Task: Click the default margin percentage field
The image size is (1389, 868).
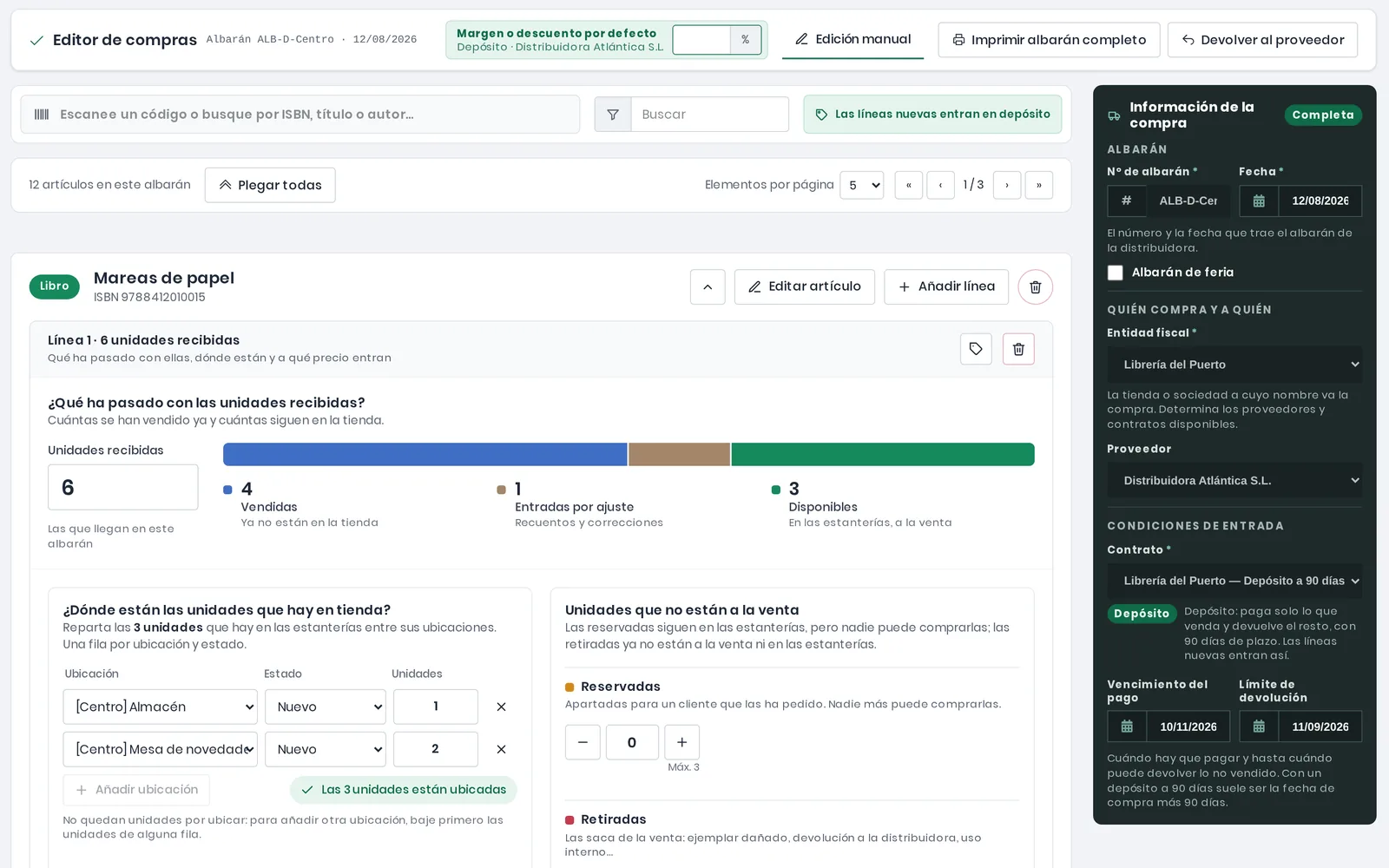Action: click(701, 40)
